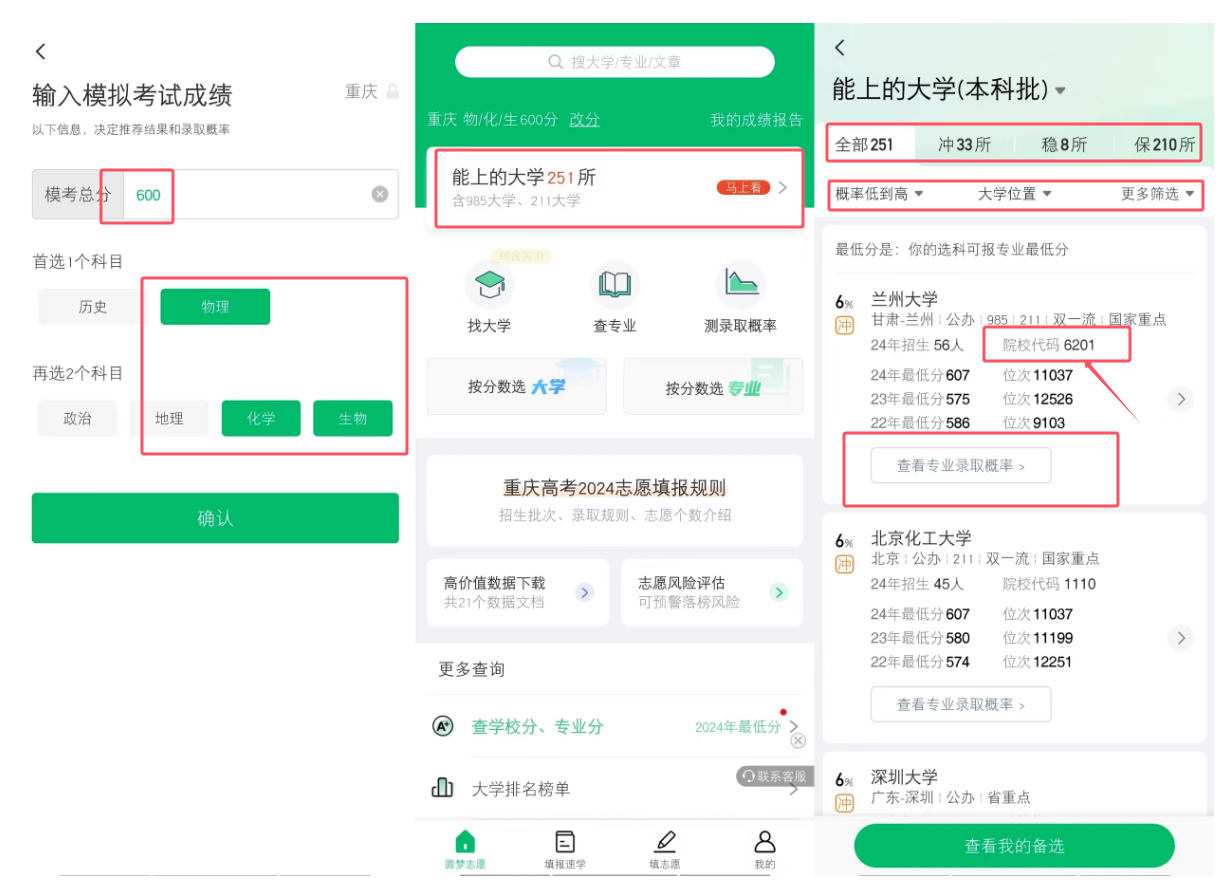The image size is (1228, 880).
Task: Expand the 概率低到高 sort dropdown
Action: point(879,194)
